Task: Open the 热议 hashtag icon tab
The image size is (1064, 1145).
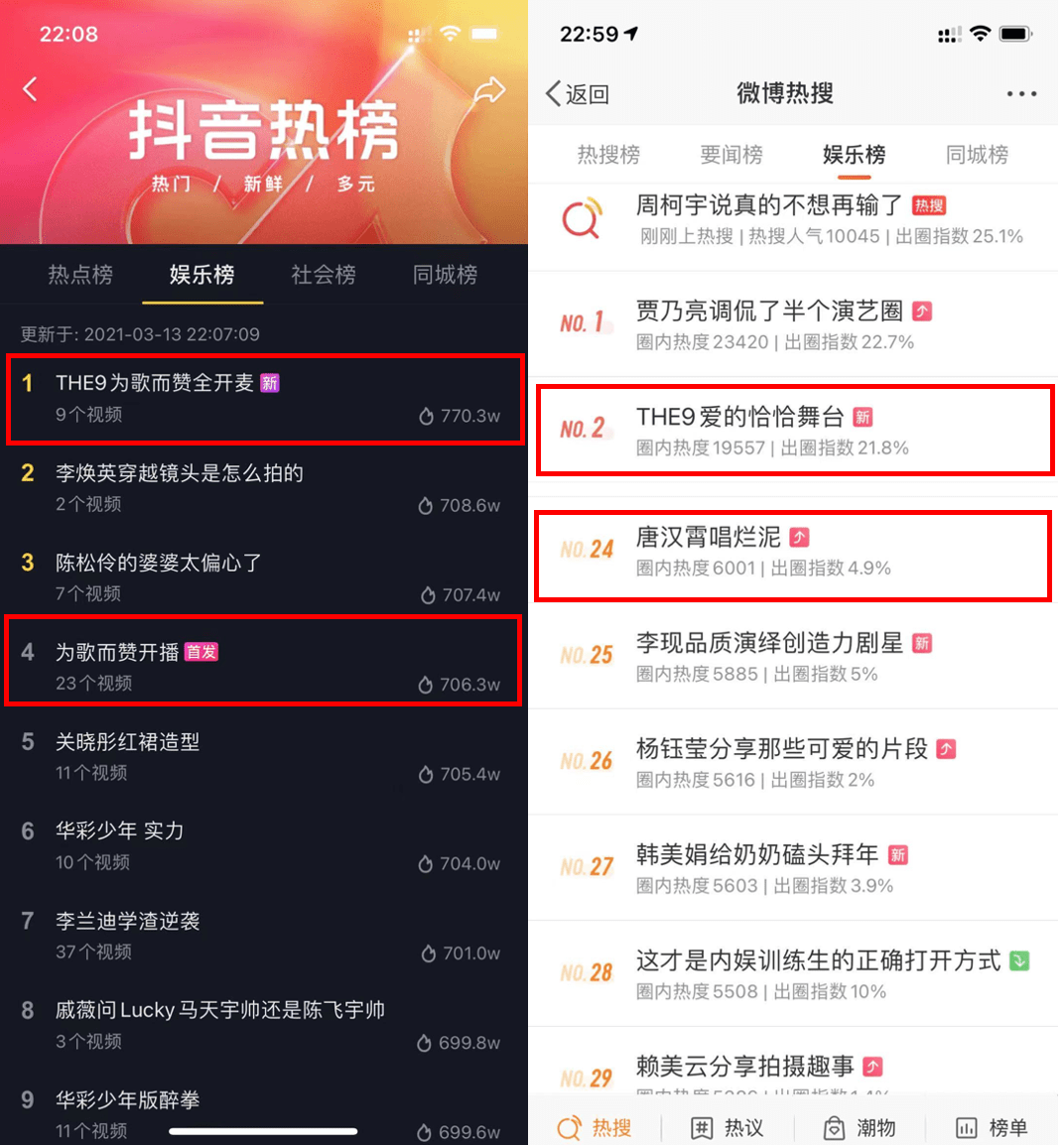Action: click(701, 1127)
